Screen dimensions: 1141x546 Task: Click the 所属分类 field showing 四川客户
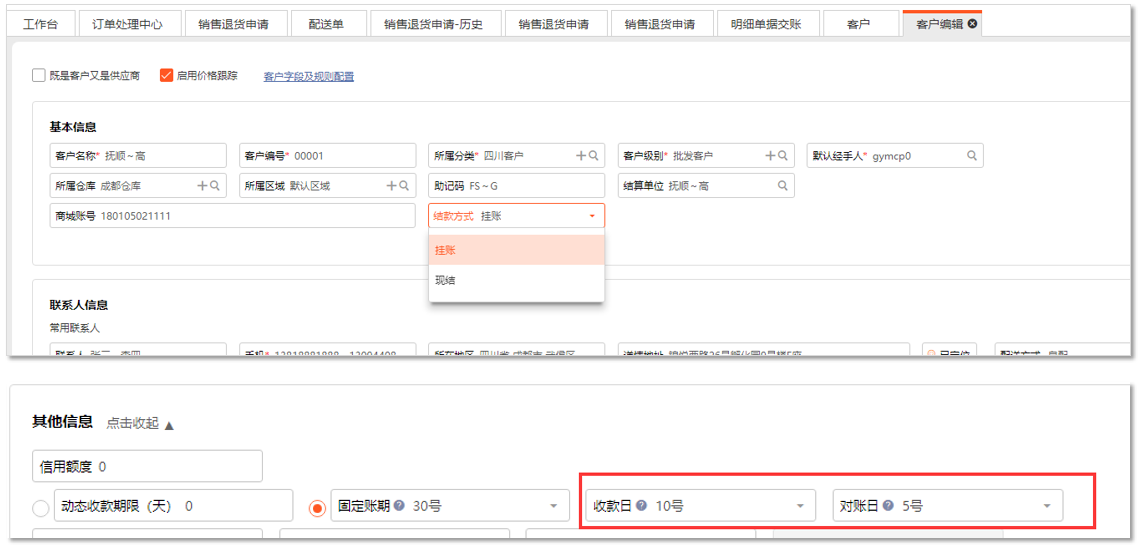coord(517,156)
